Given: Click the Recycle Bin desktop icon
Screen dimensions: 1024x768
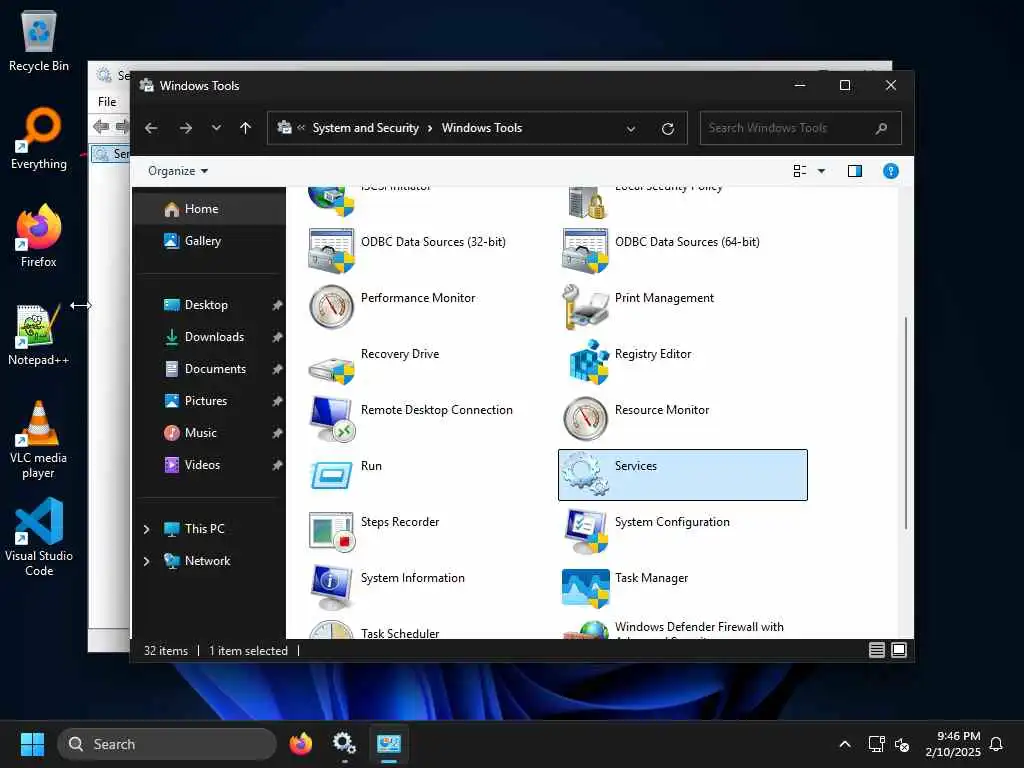Looking at the screenshot, I should click(39, 40).
